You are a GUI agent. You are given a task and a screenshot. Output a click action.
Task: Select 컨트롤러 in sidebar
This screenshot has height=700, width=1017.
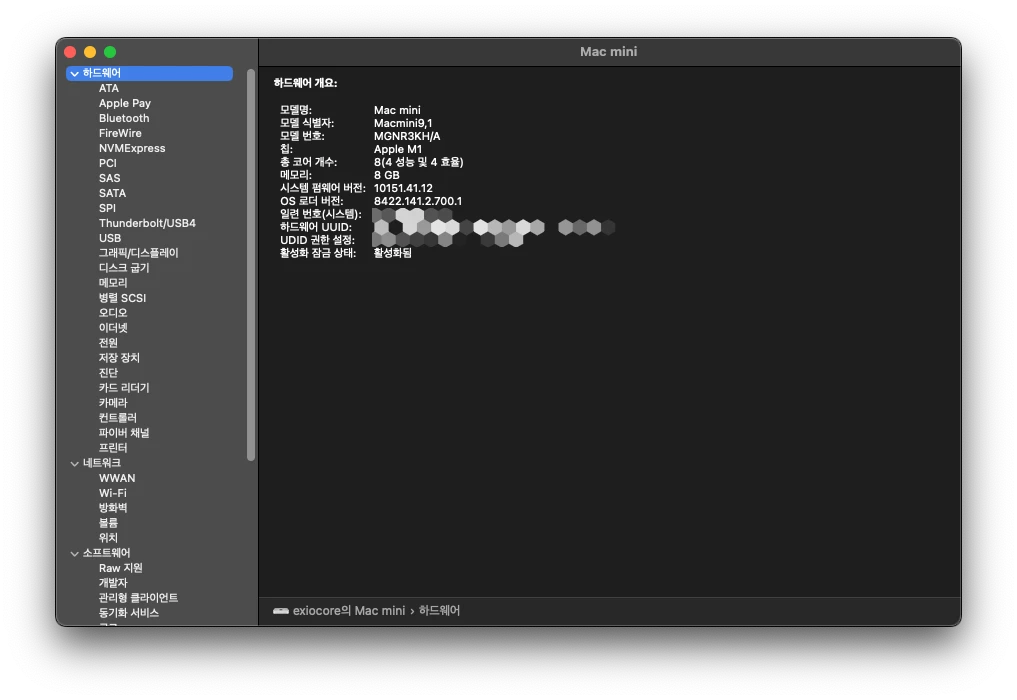click(117, 417)
